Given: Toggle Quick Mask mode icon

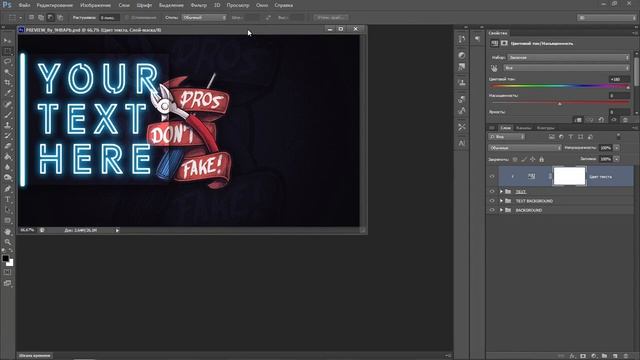Looking at the screenshot, I should (7, 272).
